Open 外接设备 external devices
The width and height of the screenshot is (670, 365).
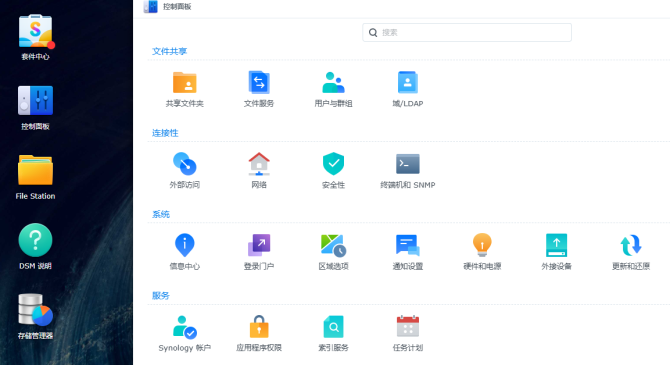(556, 245)
